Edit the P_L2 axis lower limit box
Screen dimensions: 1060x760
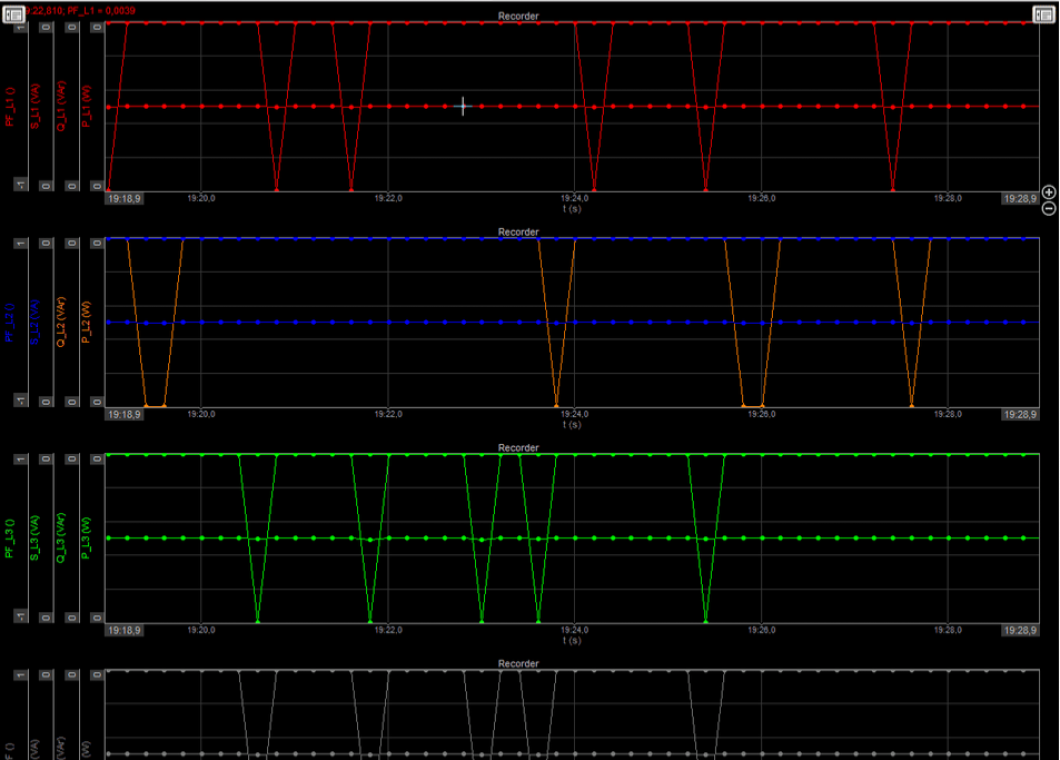[97, 402]
